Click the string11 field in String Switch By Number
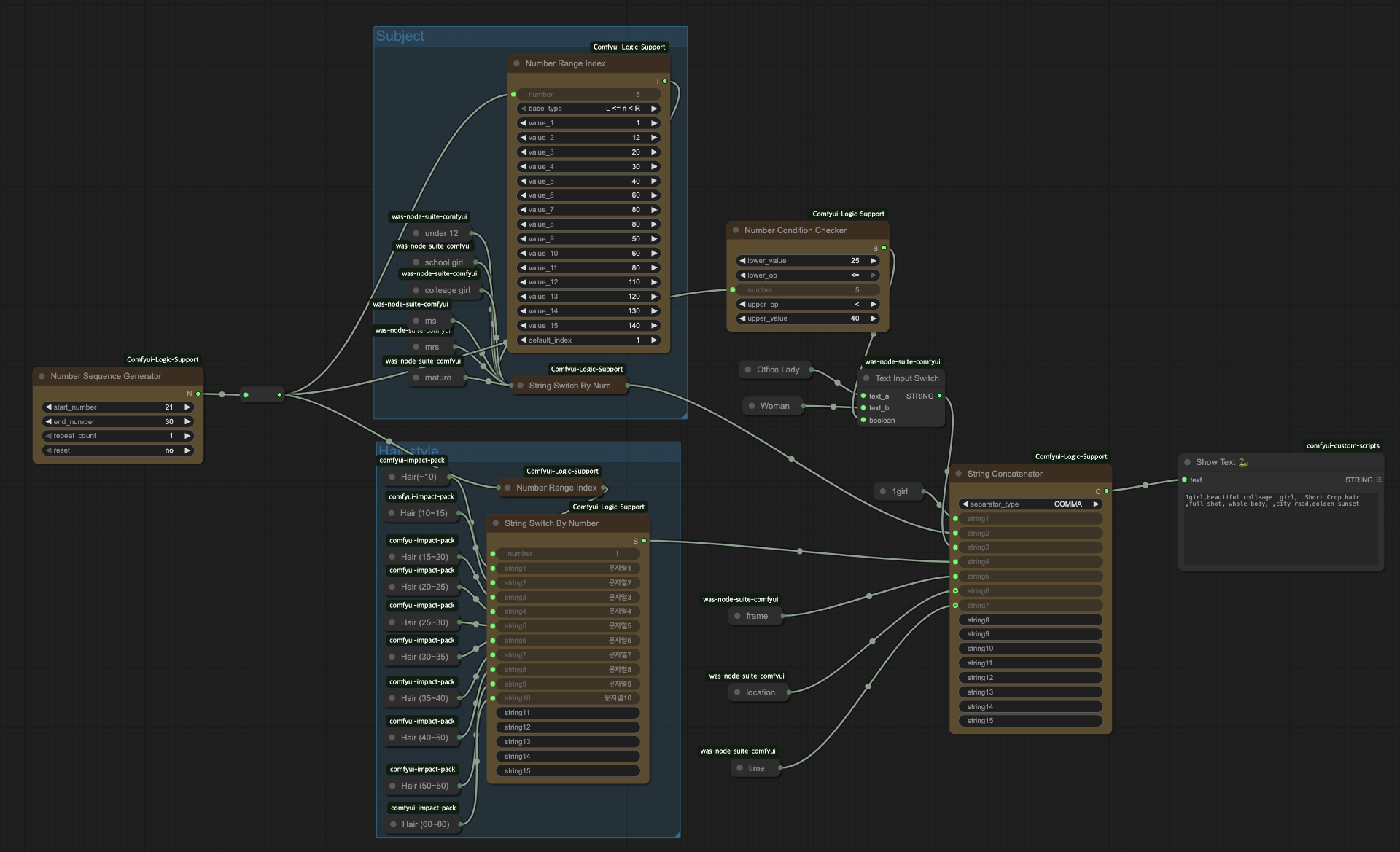 [568, 713]
